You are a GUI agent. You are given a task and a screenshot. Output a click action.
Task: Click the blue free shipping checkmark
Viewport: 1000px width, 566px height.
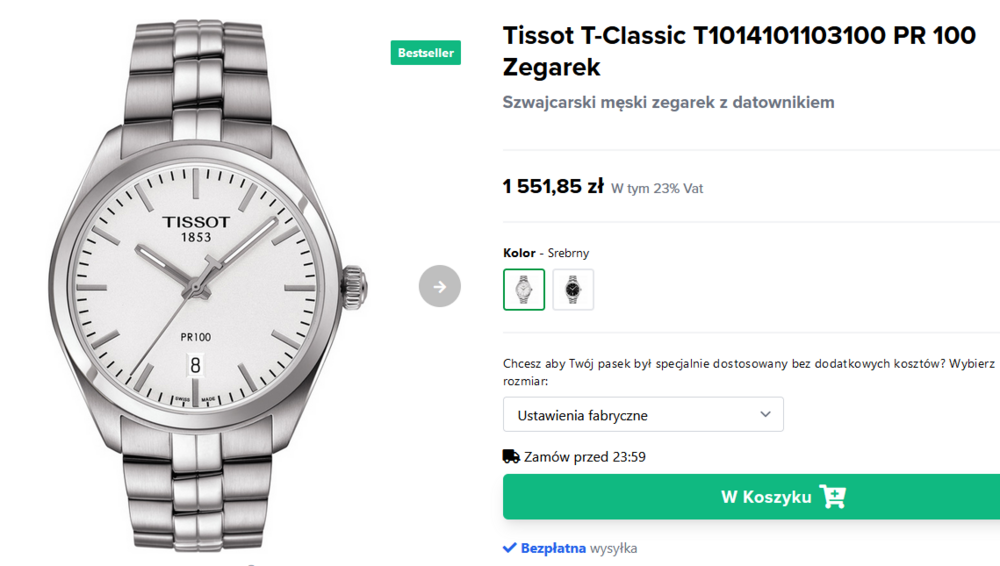[510, 548]
